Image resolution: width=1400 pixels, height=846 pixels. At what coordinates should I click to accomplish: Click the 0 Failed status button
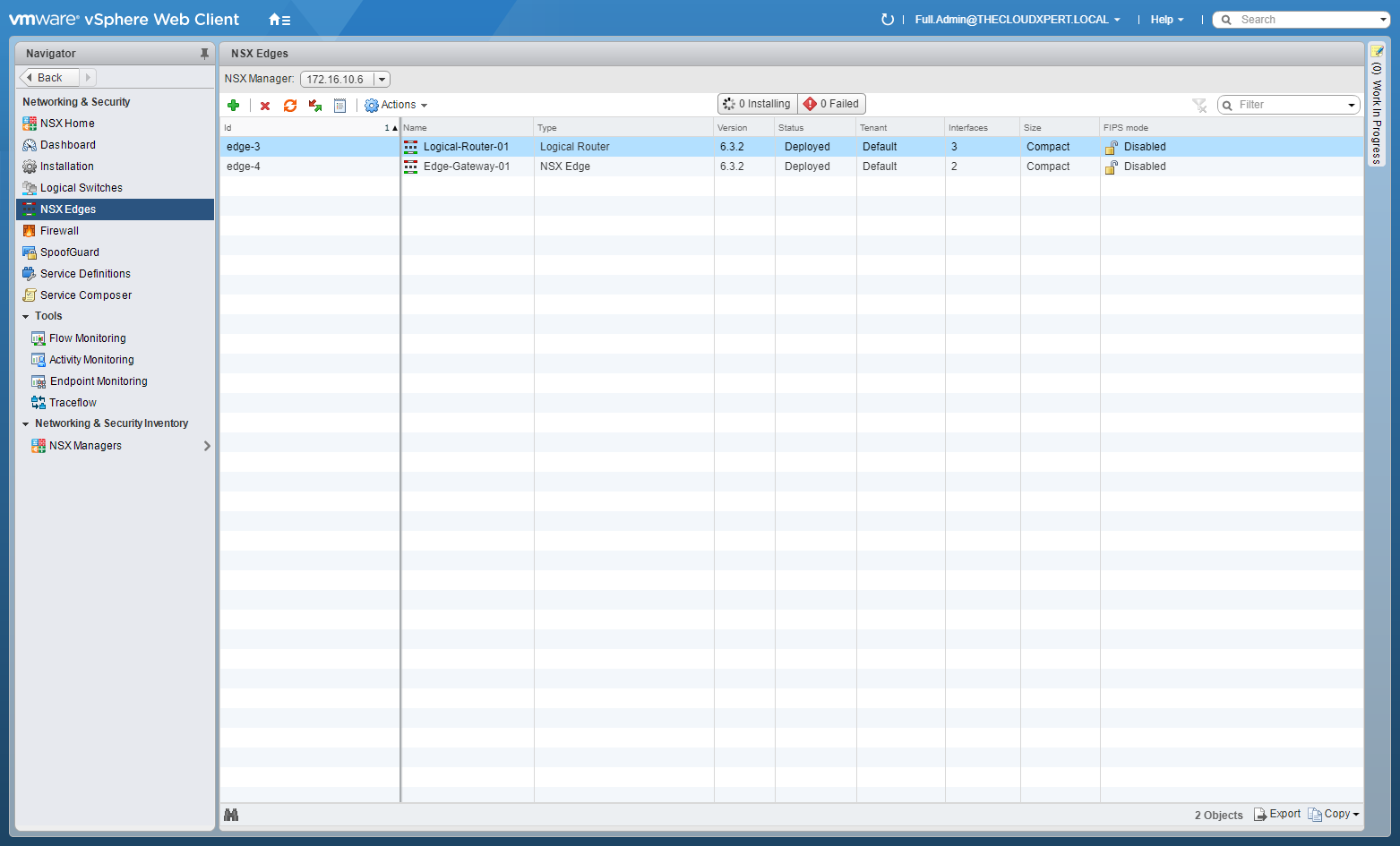coord(832,105)
